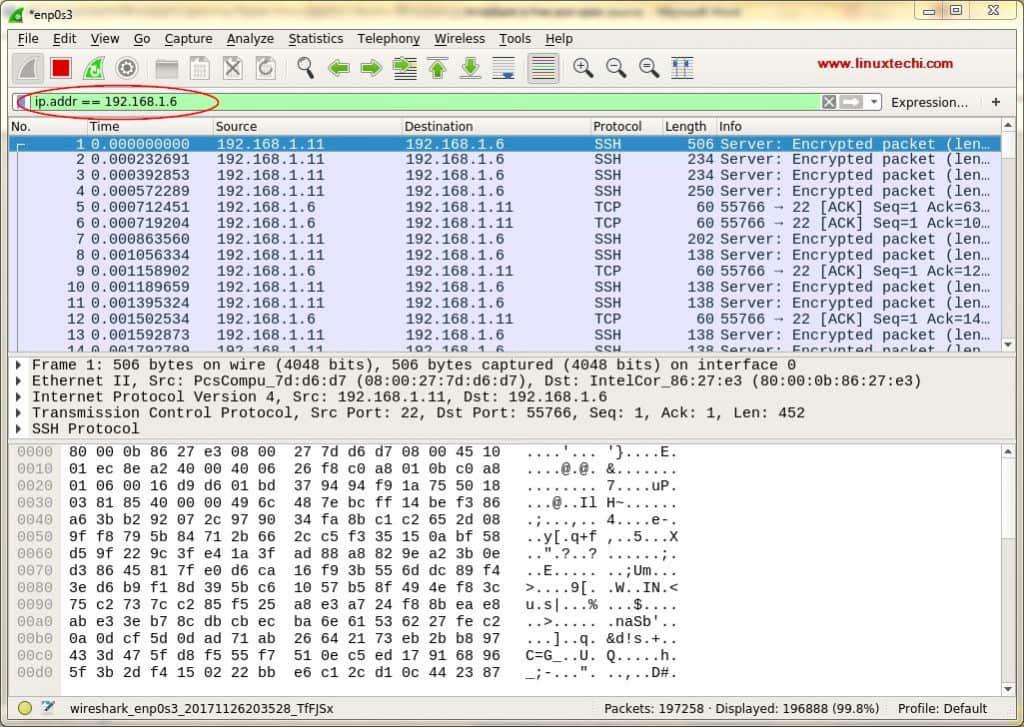Go to the previous packet arrow
Screen dimensions: 1024x727
point(339,68)
